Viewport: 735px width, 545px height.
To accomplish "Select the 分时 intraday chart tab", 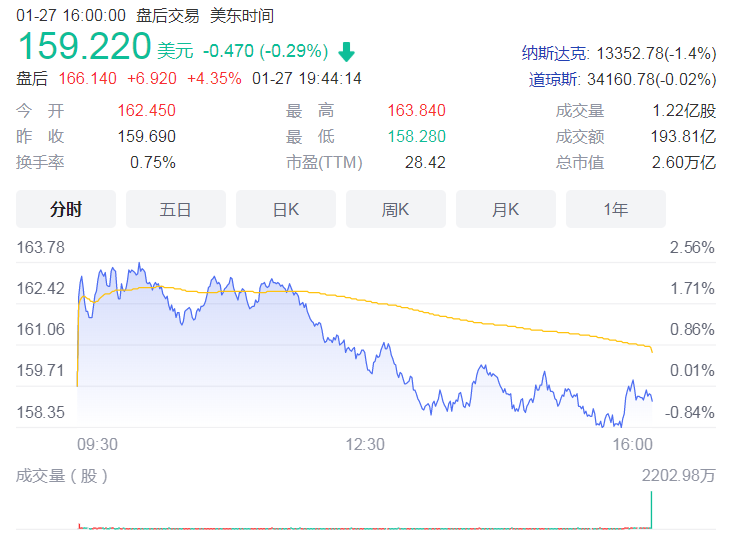I will [66, 209].
